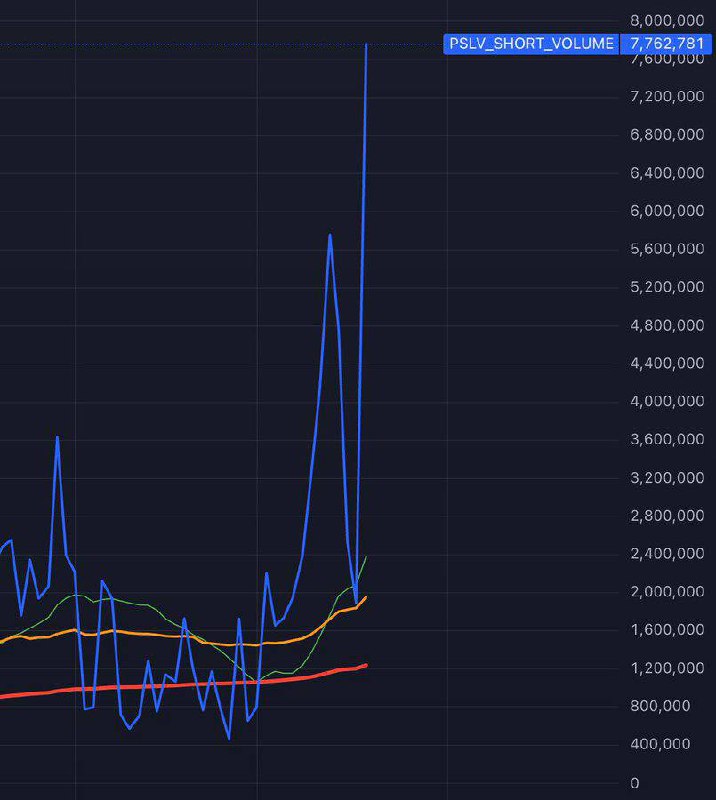
Task: Click the 7,200,000 axis label
Action: coord(667,96)
